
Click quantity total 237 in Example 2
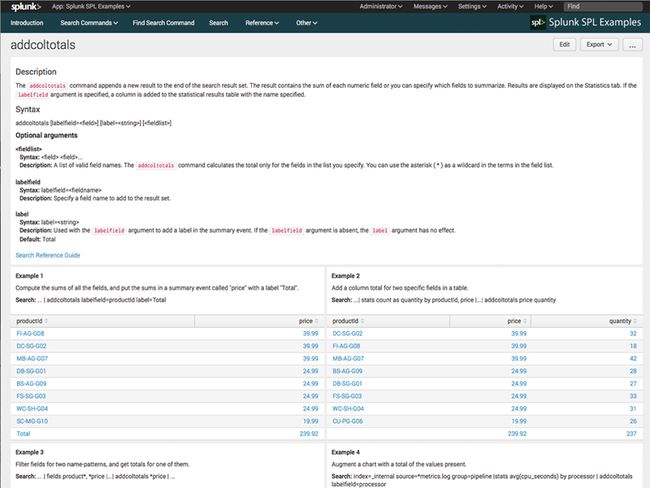(631, 434)
